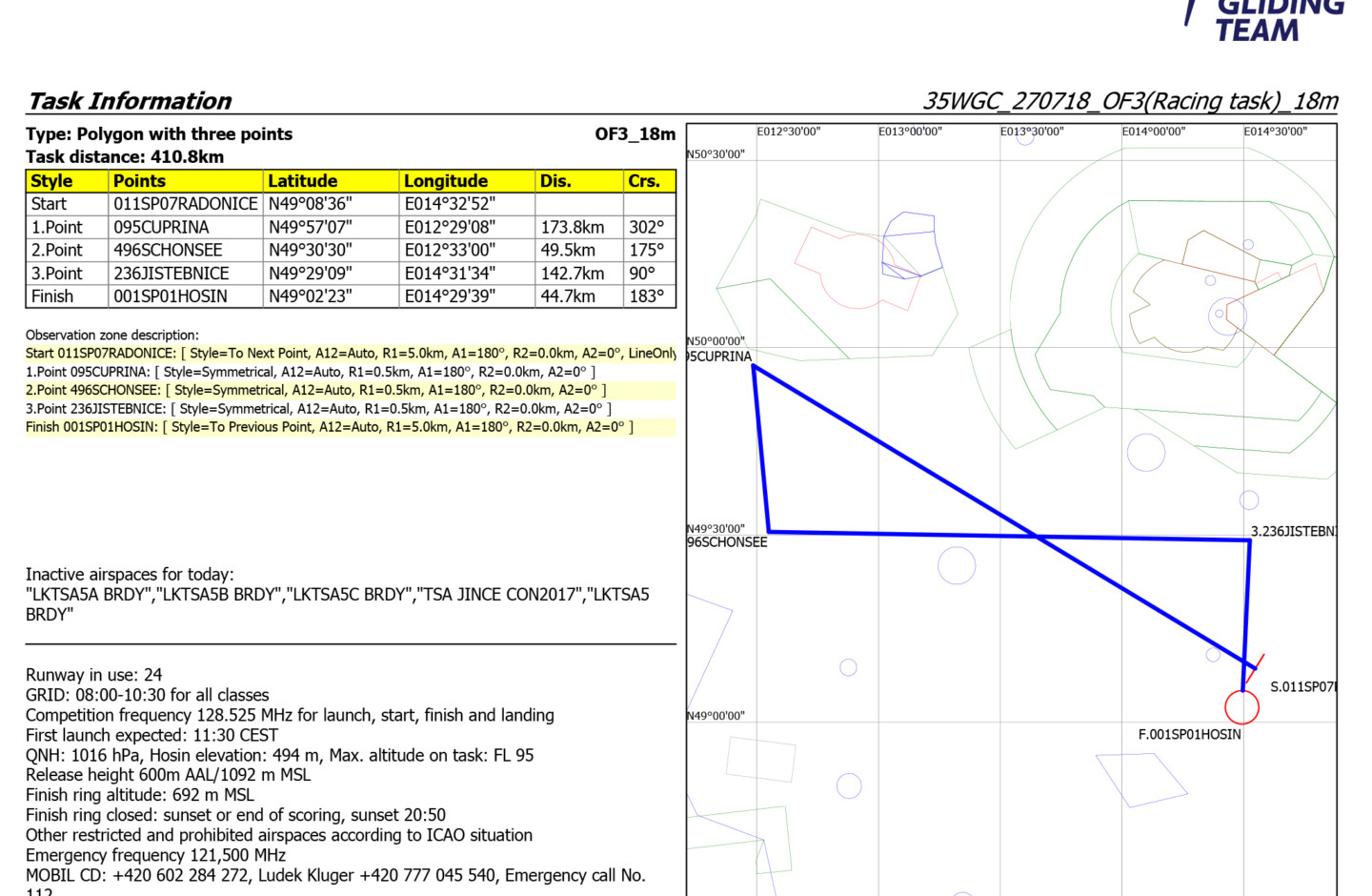
Task: Select the 5CUPRINA waypoint label on map
Action: point(719,356)
